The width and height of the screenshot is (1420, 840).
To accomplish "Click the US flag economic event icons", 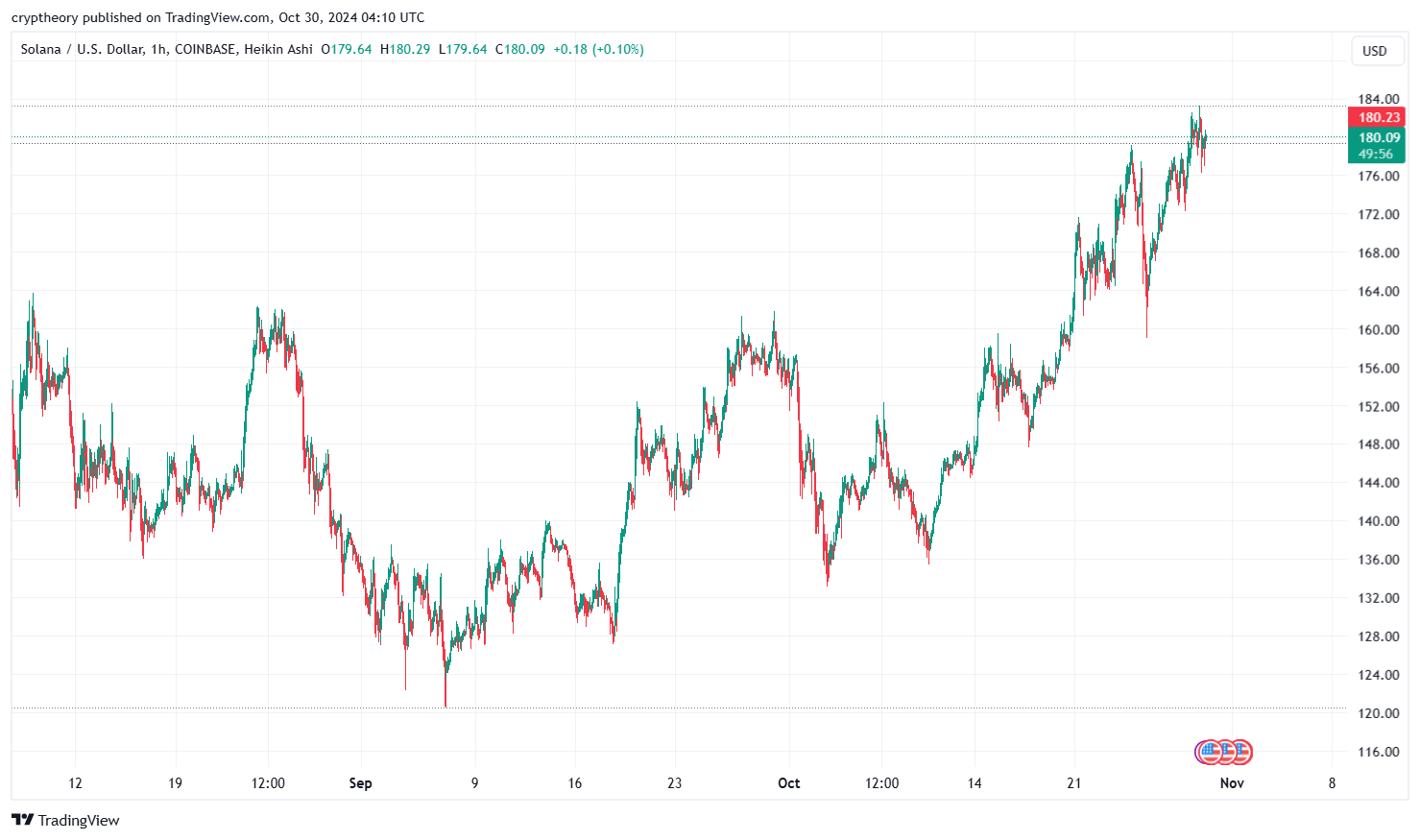I will [1223, 752].
